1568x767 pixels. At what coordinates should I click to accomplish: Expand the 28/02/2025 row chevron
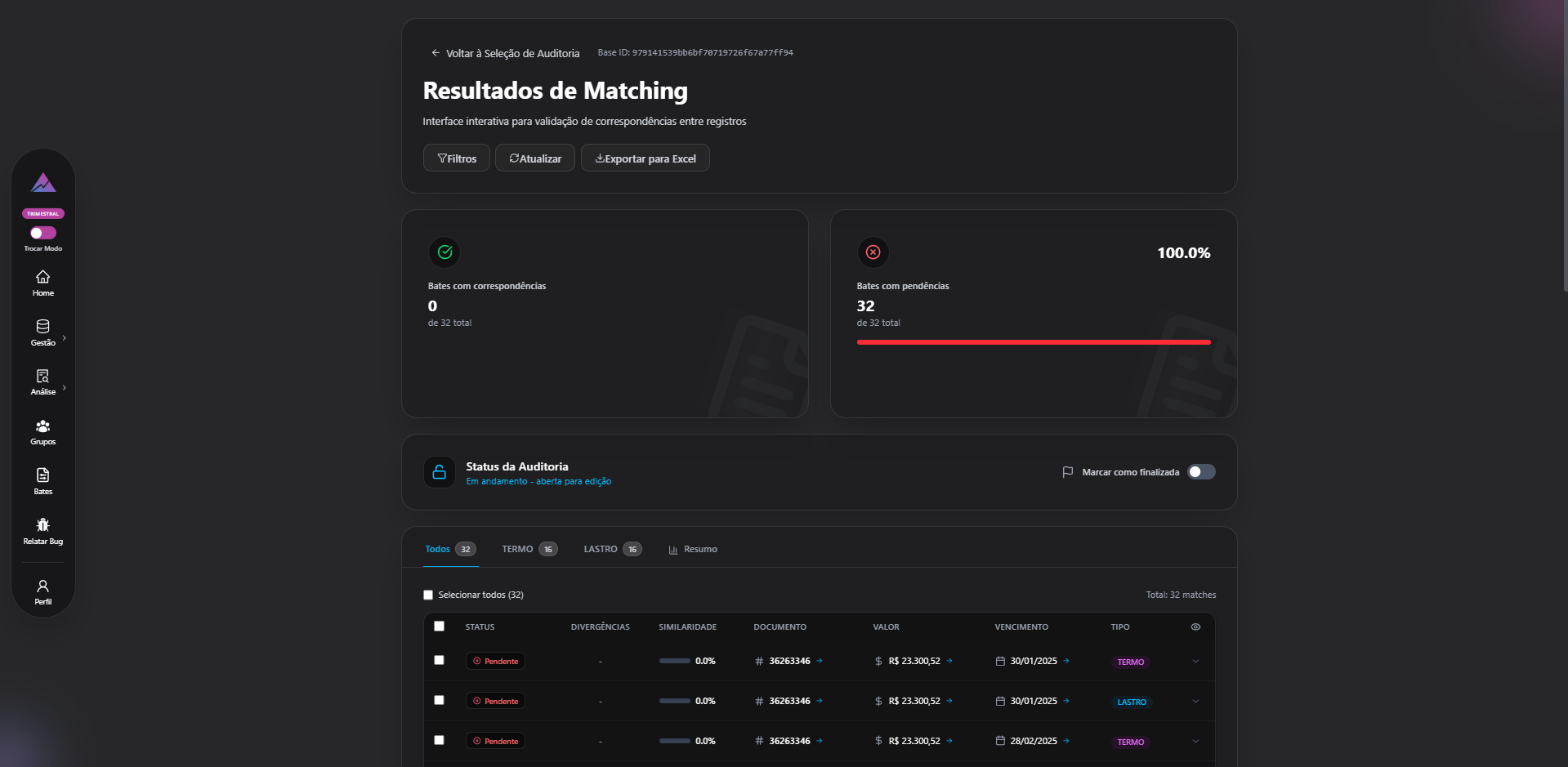[x=1195, y=742]
